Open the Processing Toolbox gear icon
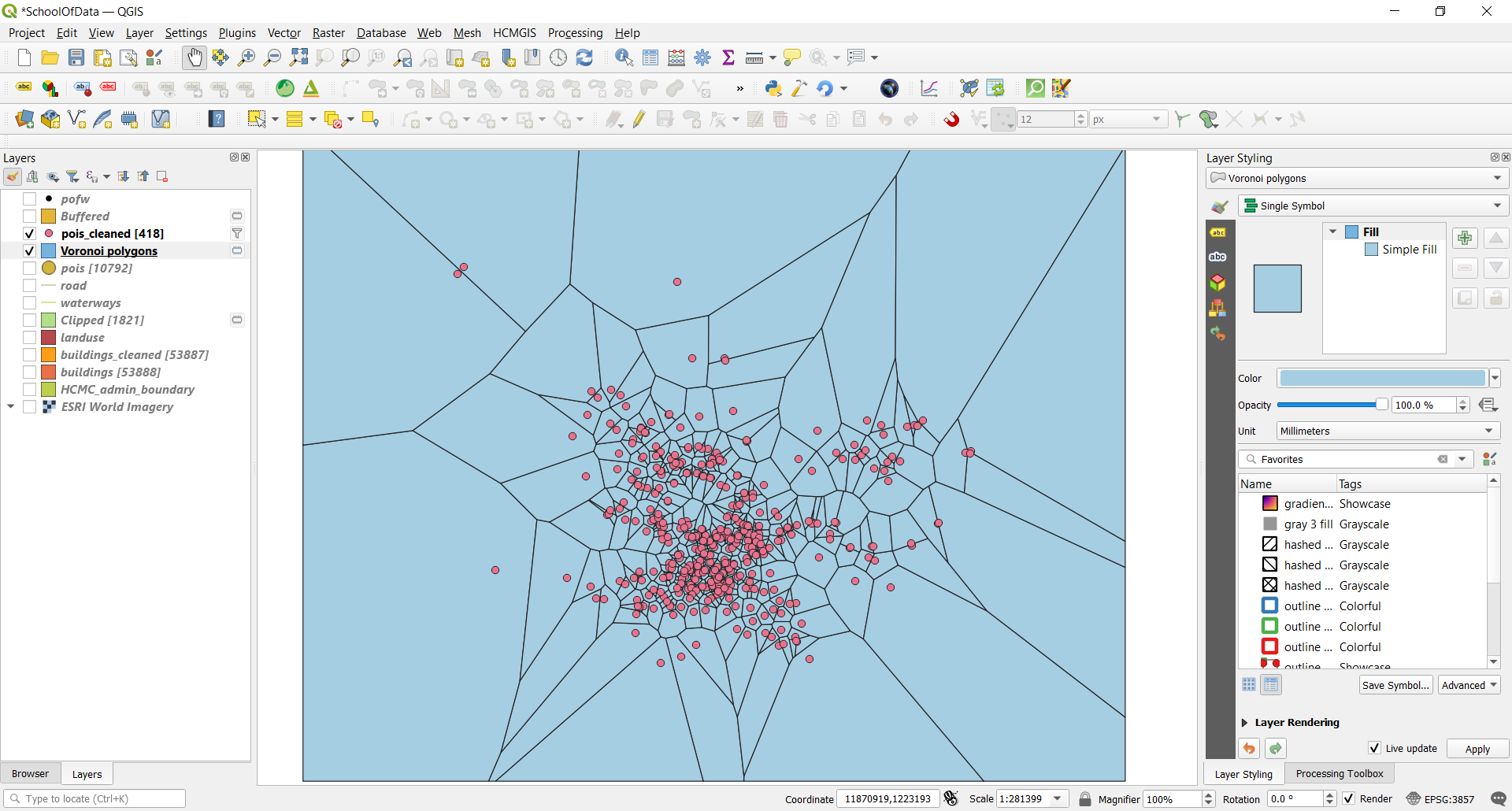Screen dimensions: 1512x811 (x=702, y=57)
